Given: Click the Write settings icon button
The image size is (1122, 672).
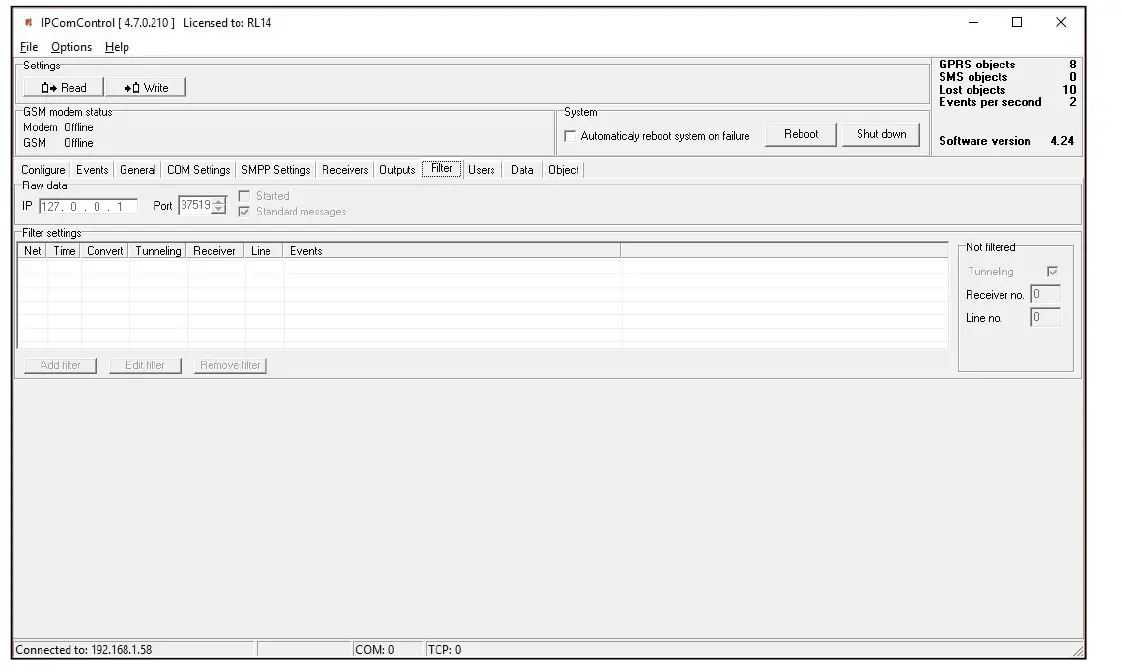Looking at the screenshot, I should point(145,87).
